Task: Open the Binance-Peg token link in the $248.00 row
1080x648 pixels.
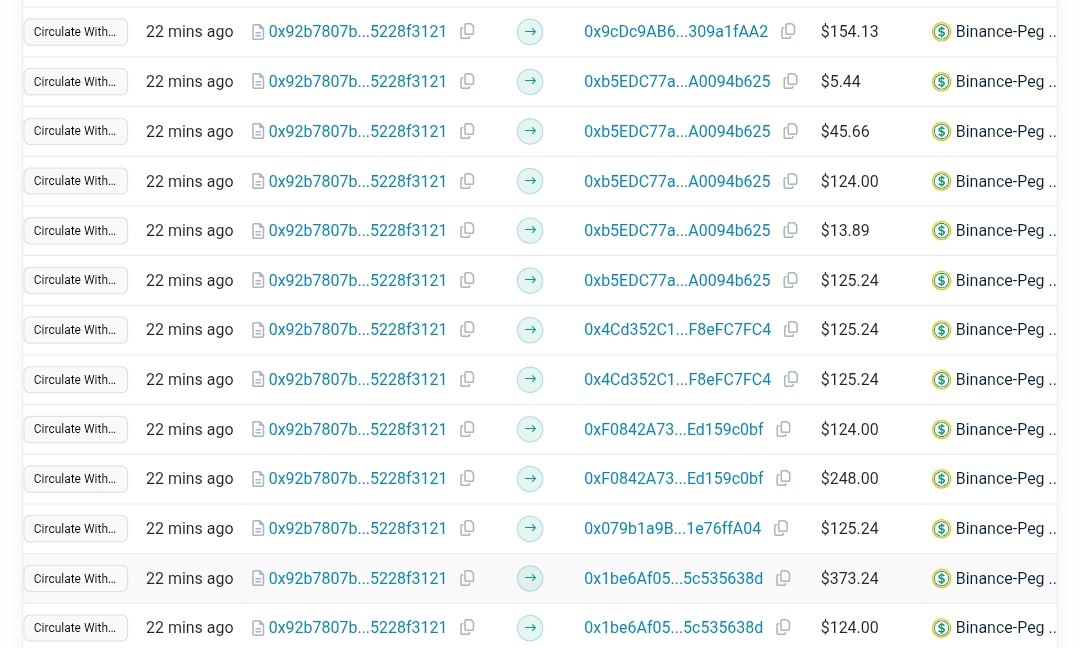Action: (1000, 478)
